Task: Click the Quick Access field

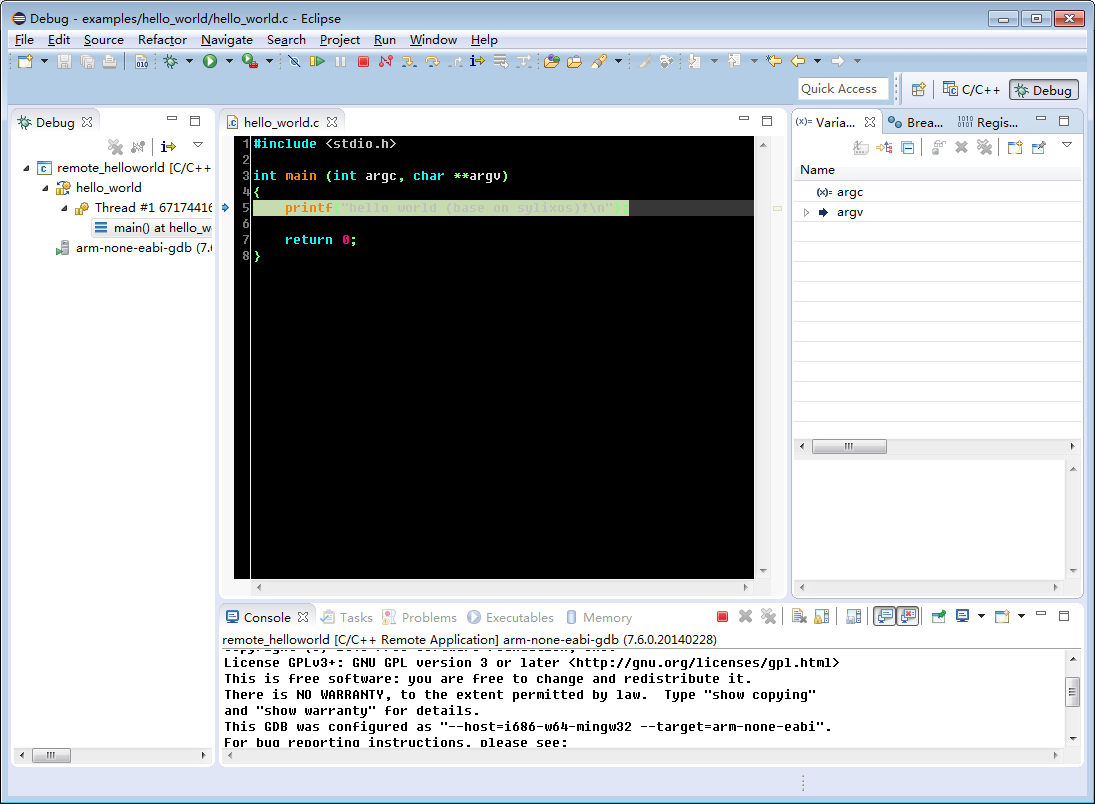Action: click(843, 89)
